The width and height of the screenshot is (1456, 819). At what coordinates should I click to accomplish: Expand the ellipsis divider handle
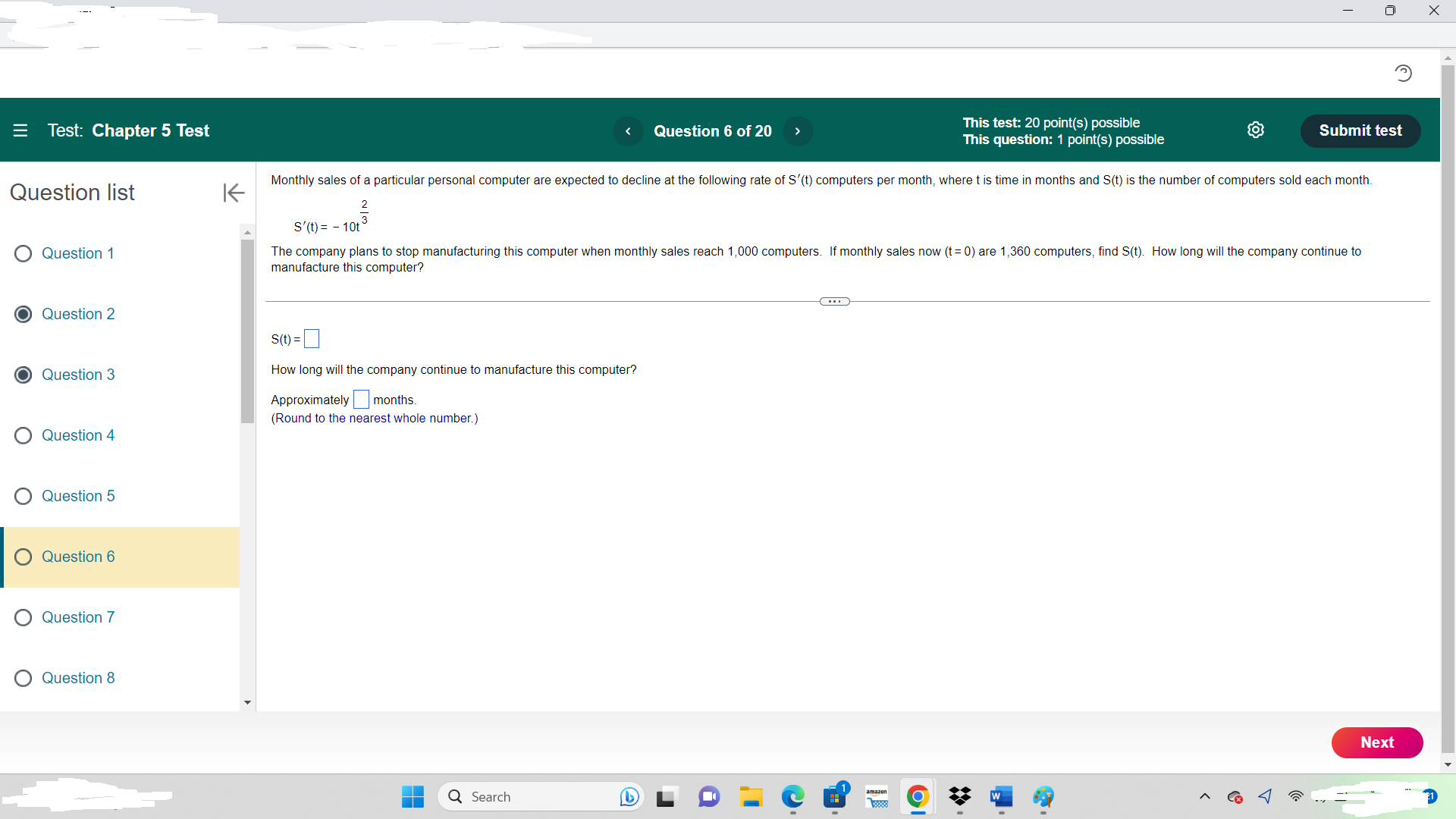pyautogui.click(x=834, y=302)
